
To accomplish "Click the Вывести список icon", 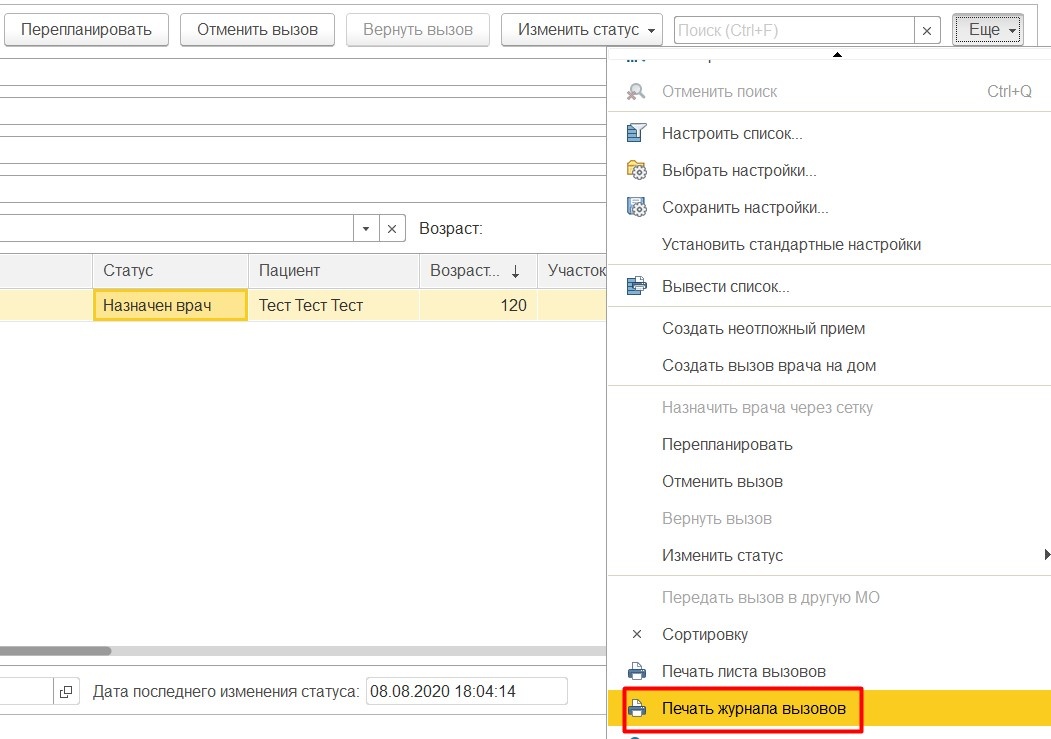I will pos(636,286).
